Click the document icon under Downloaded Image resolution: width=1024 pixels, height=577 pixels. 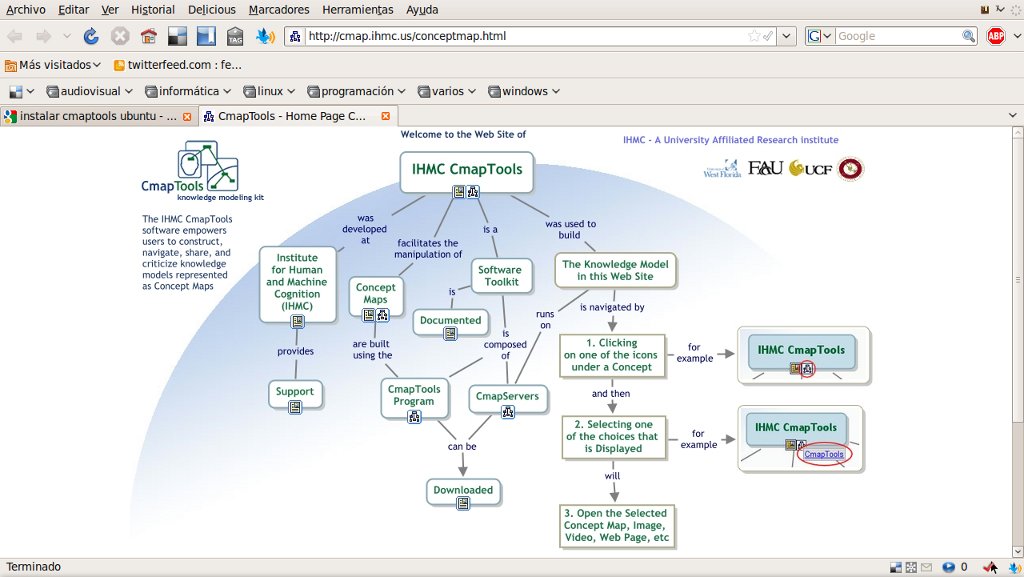[463, 503]
